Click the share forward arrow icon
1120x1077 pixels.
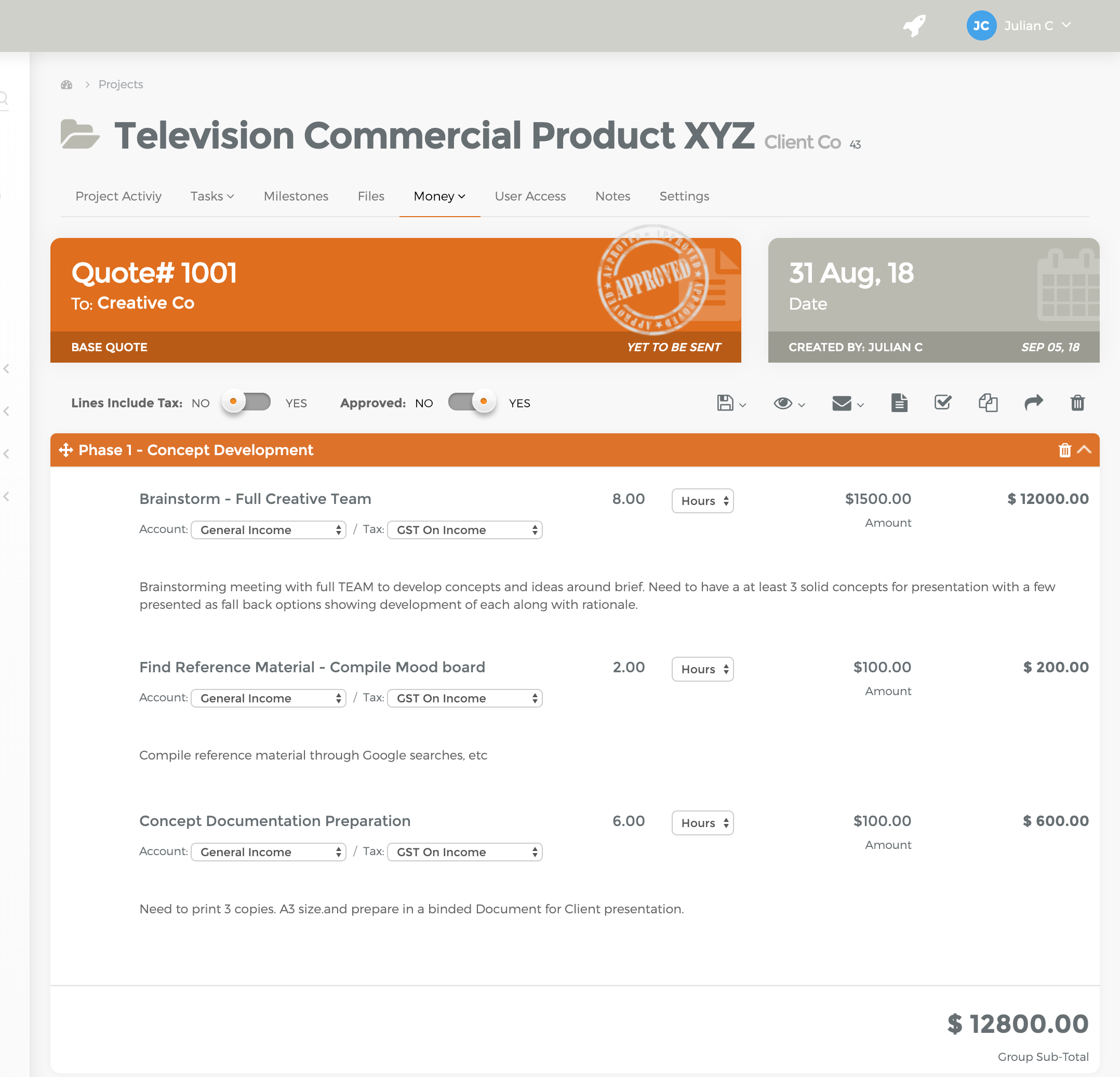(x=1033, y=403)
